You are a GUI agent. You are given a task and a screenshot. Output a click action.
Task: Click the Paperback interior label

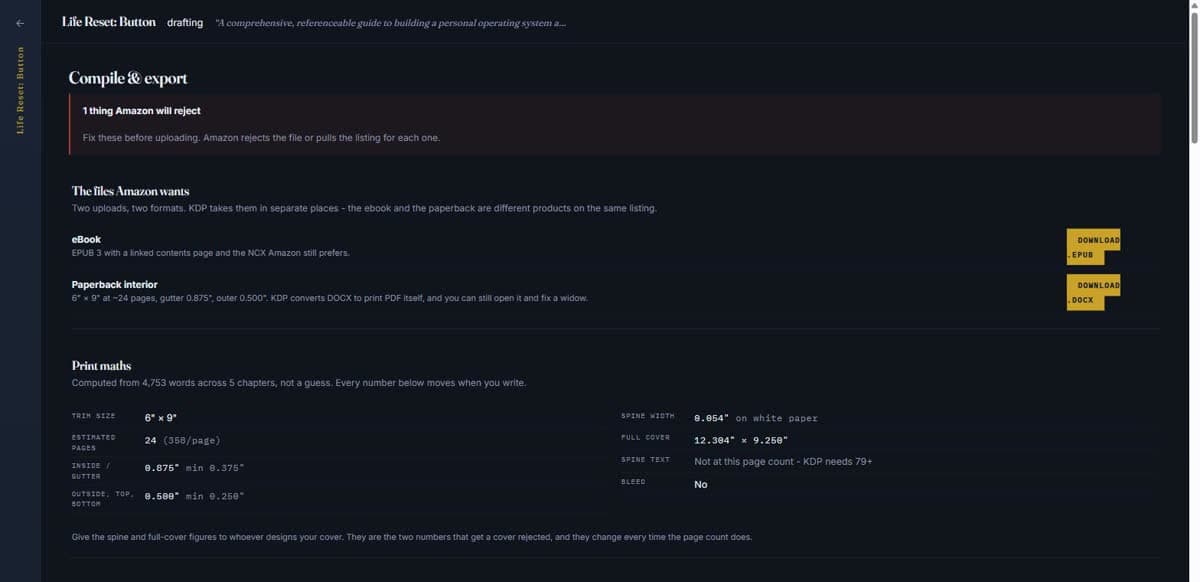tap(114, 285)
